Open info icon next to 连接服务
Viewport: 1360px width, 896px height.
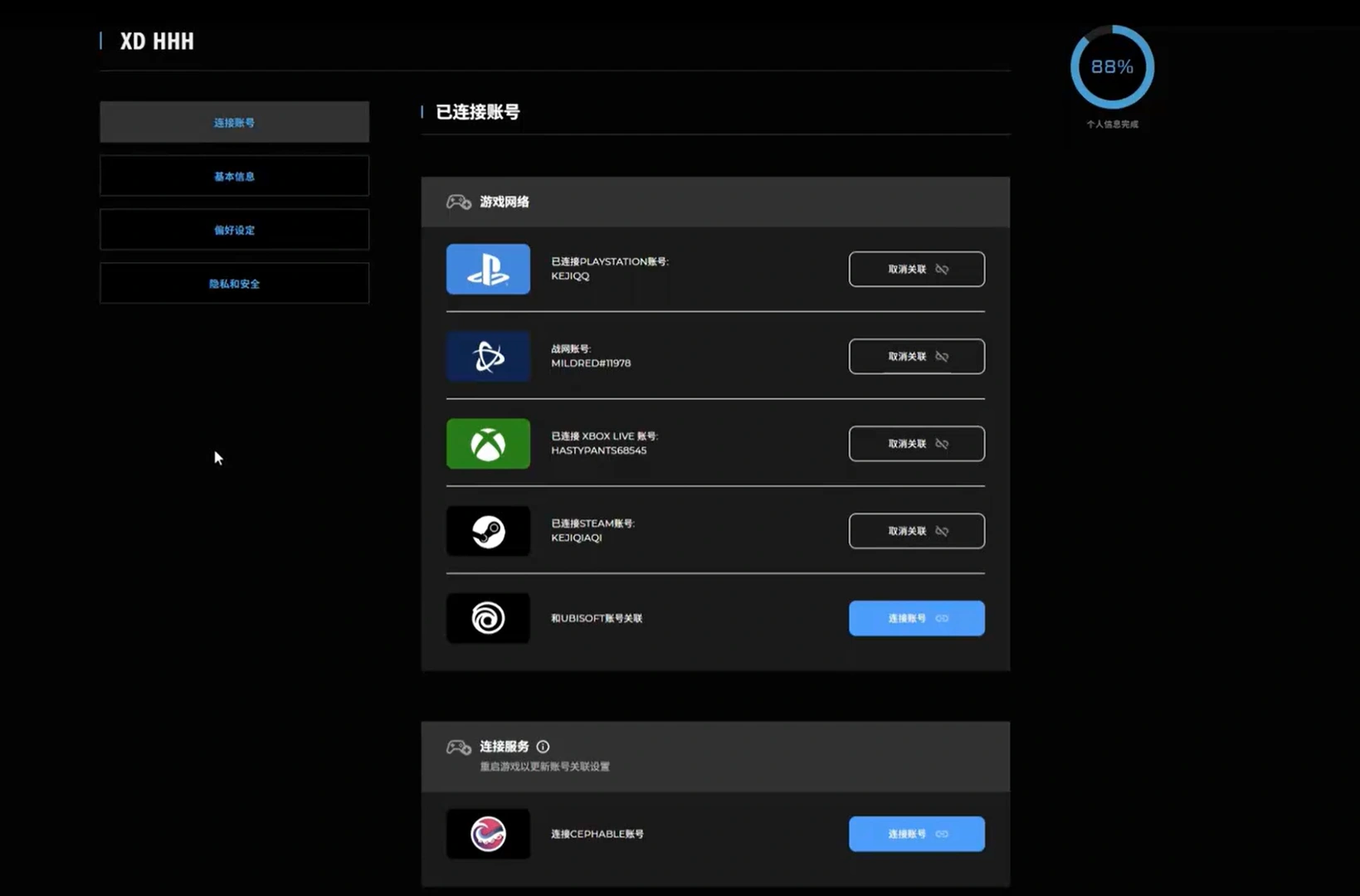[x=543, y=747]
